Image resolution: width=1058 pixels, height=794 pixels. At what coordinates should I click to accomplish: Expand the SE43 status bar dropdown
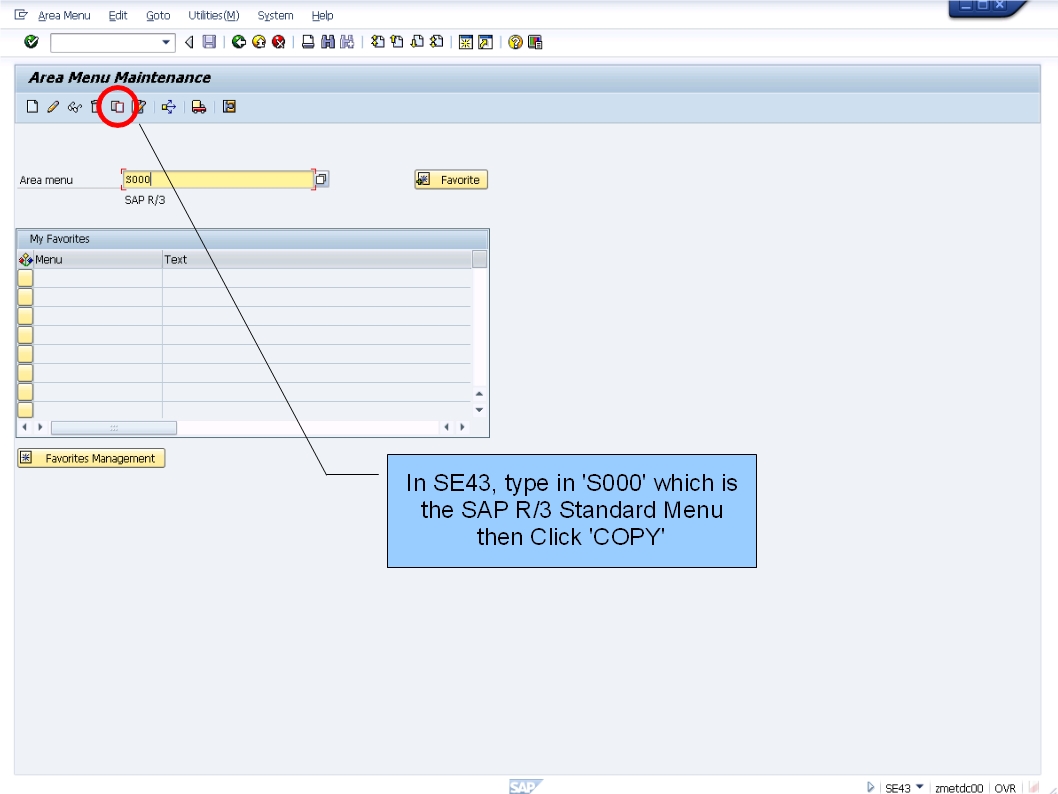click(919, 788)
